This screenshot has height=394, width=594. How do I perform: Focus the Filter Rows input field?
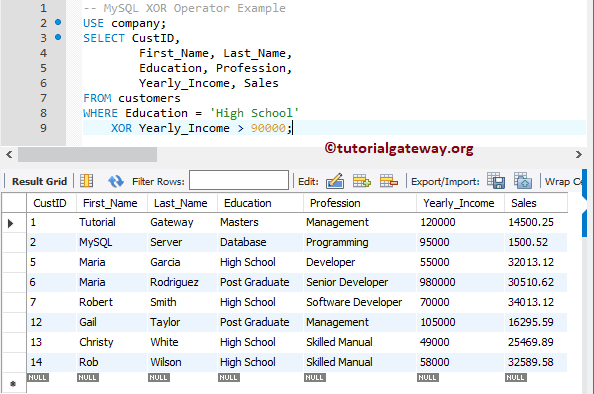tap(239, 180)
